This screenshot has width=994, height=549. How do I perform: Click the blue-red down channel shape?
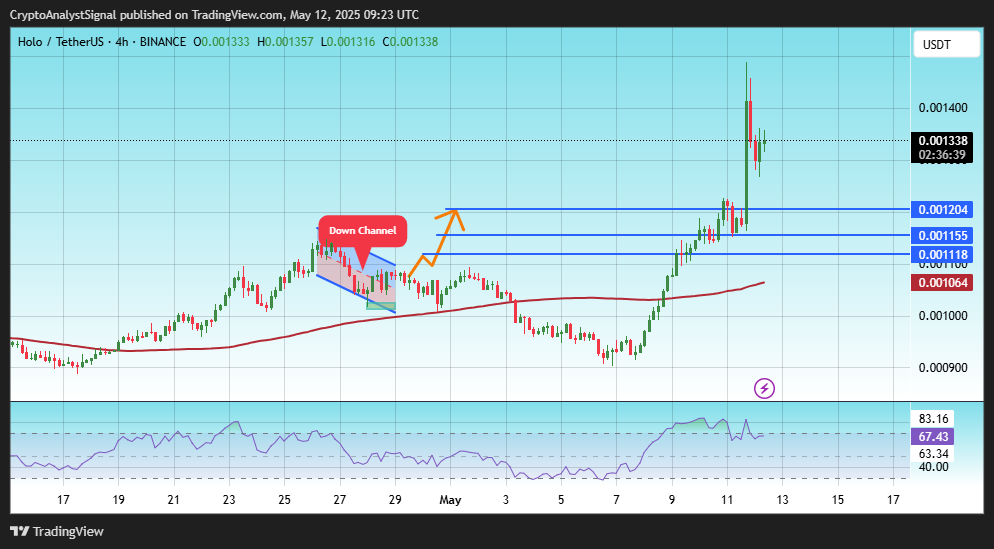tap(356, 269)
